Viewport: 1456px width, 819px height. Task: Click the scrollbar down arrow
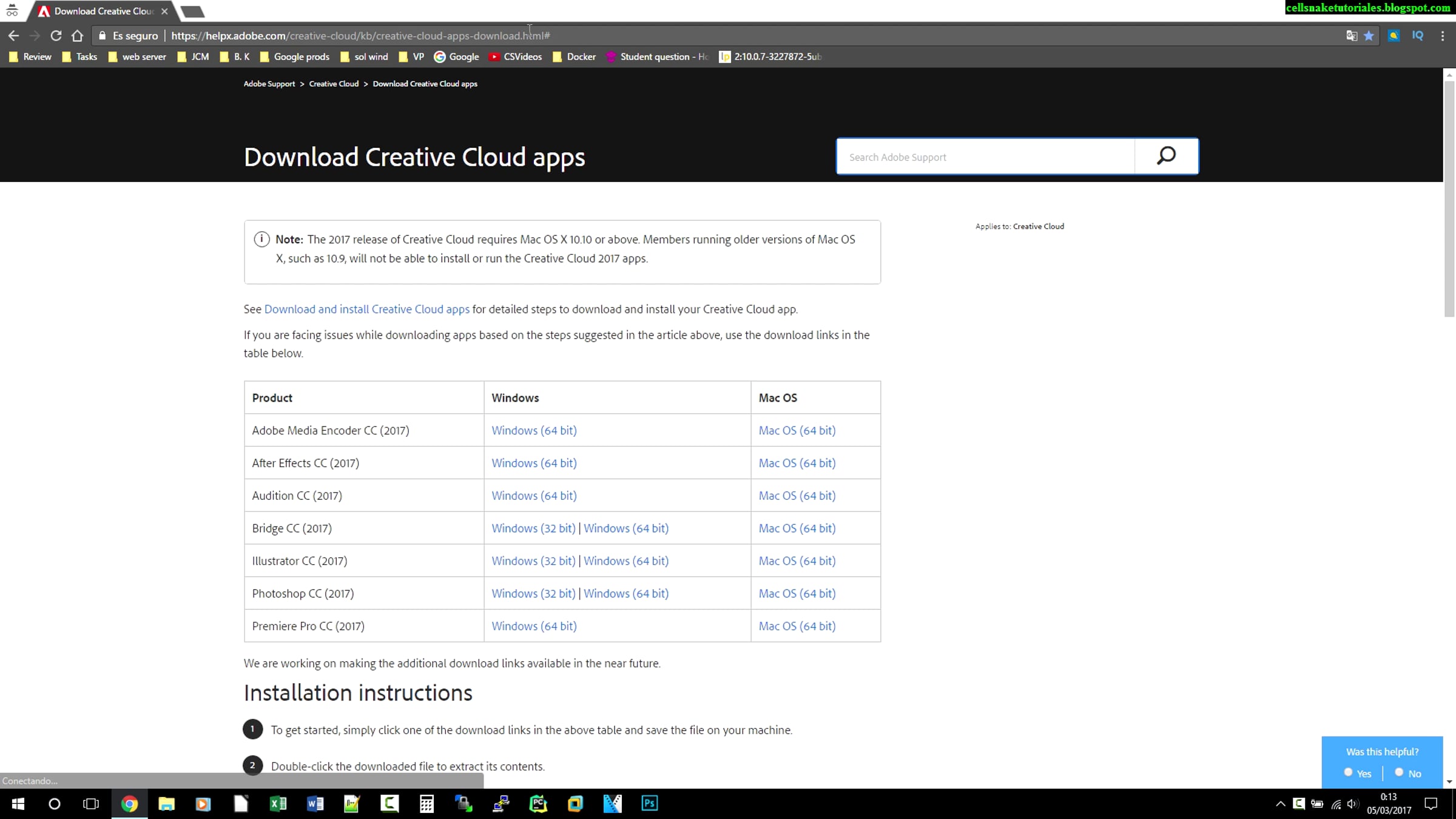[x=1449, y=781]
